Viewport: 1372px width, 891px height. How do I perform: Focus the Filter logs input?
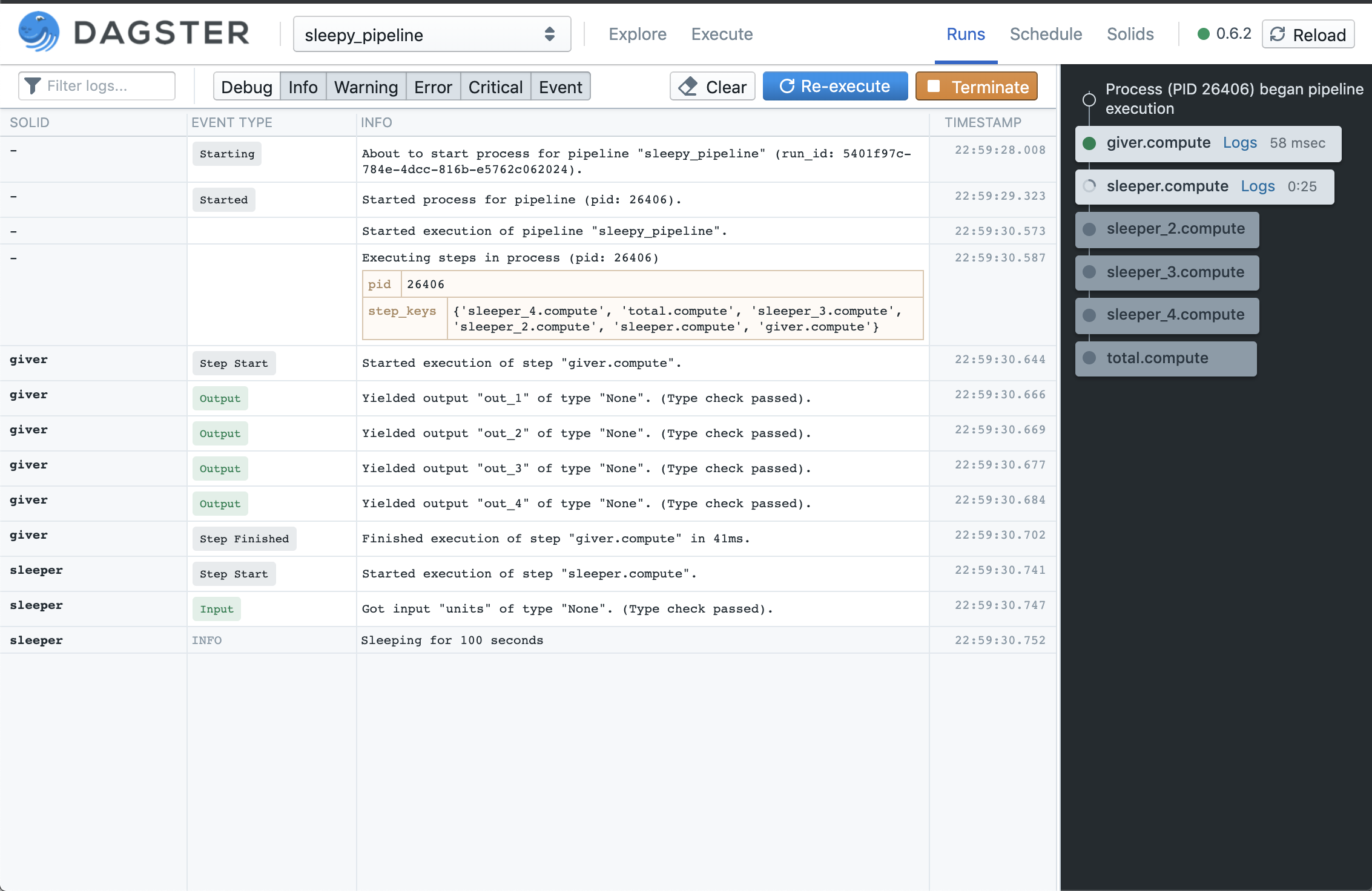97,86
